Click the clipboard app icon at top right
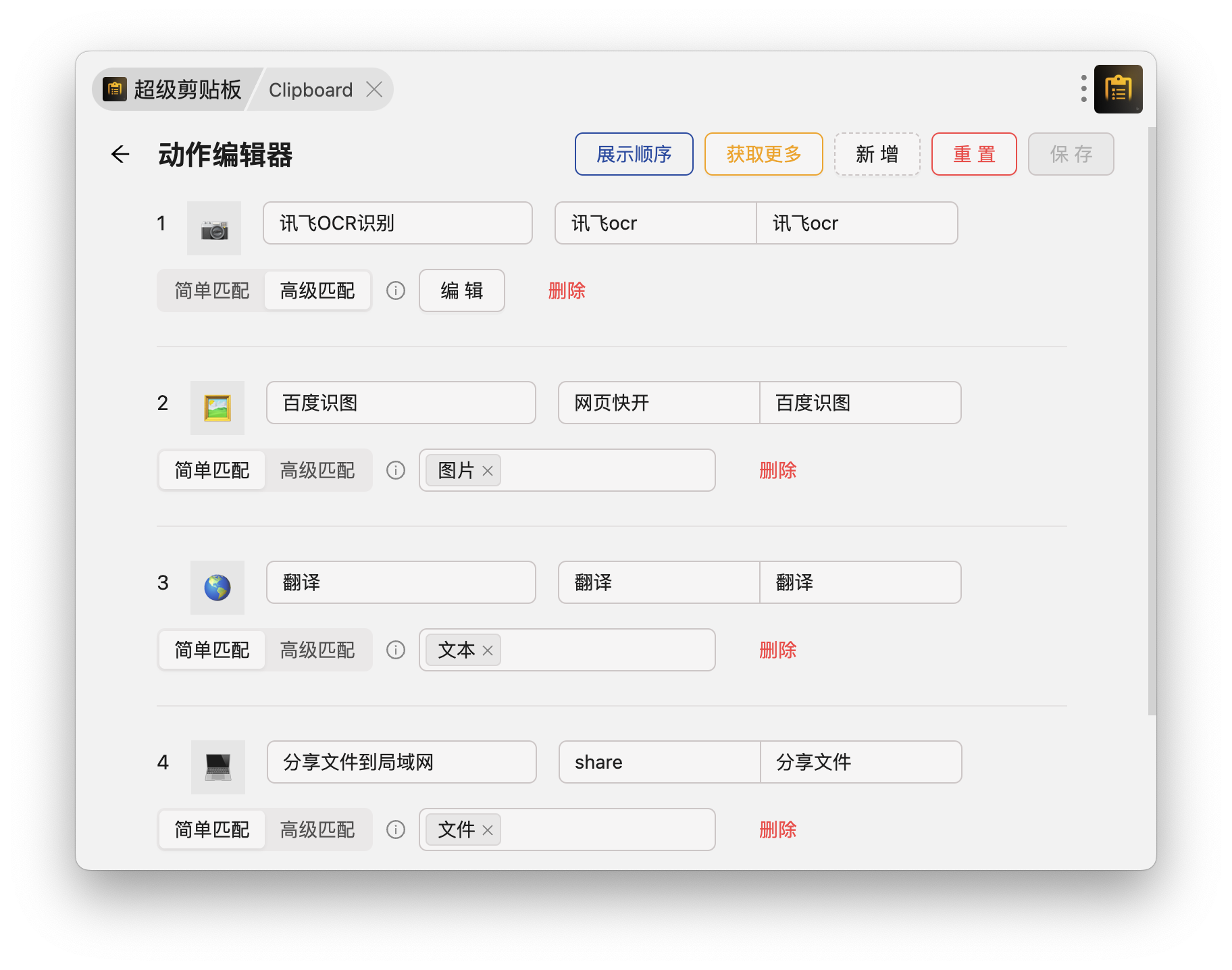This screenshot has height=970, width=1232. [x=1118, y=88]
